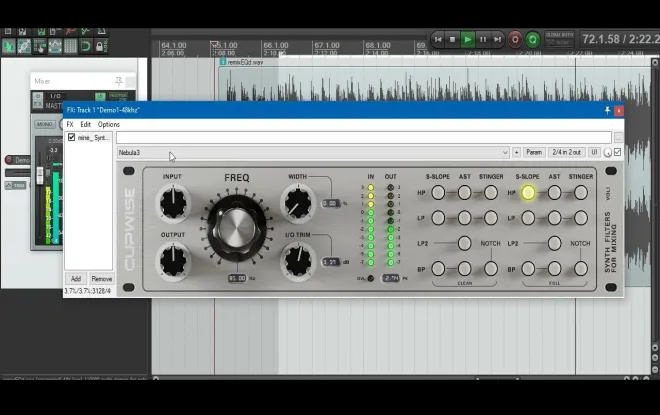Click MONO button in Mixer window
The height and width of the screenshot is (415, 660).
tap(44, 124)
